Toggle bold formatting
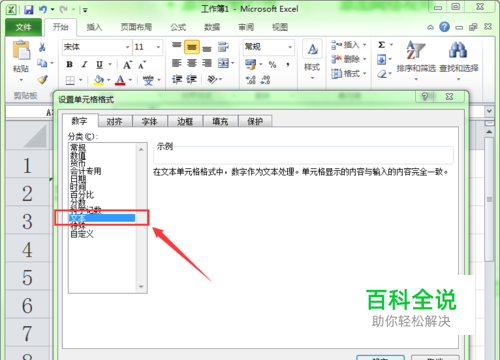 (x=69, y=64)
